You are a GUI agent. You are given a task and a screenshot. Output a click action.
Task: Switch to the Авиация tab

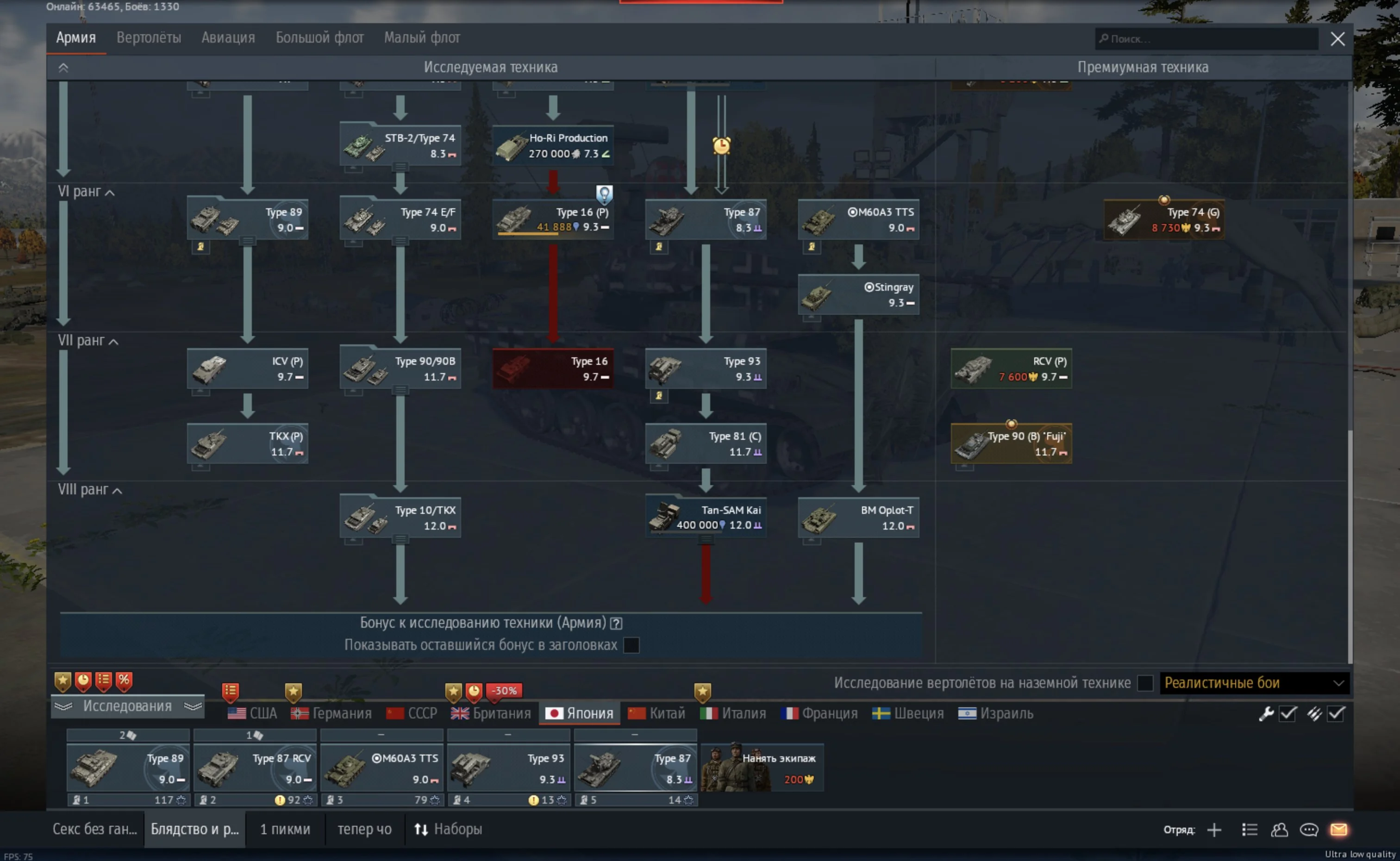coord(228,37)
